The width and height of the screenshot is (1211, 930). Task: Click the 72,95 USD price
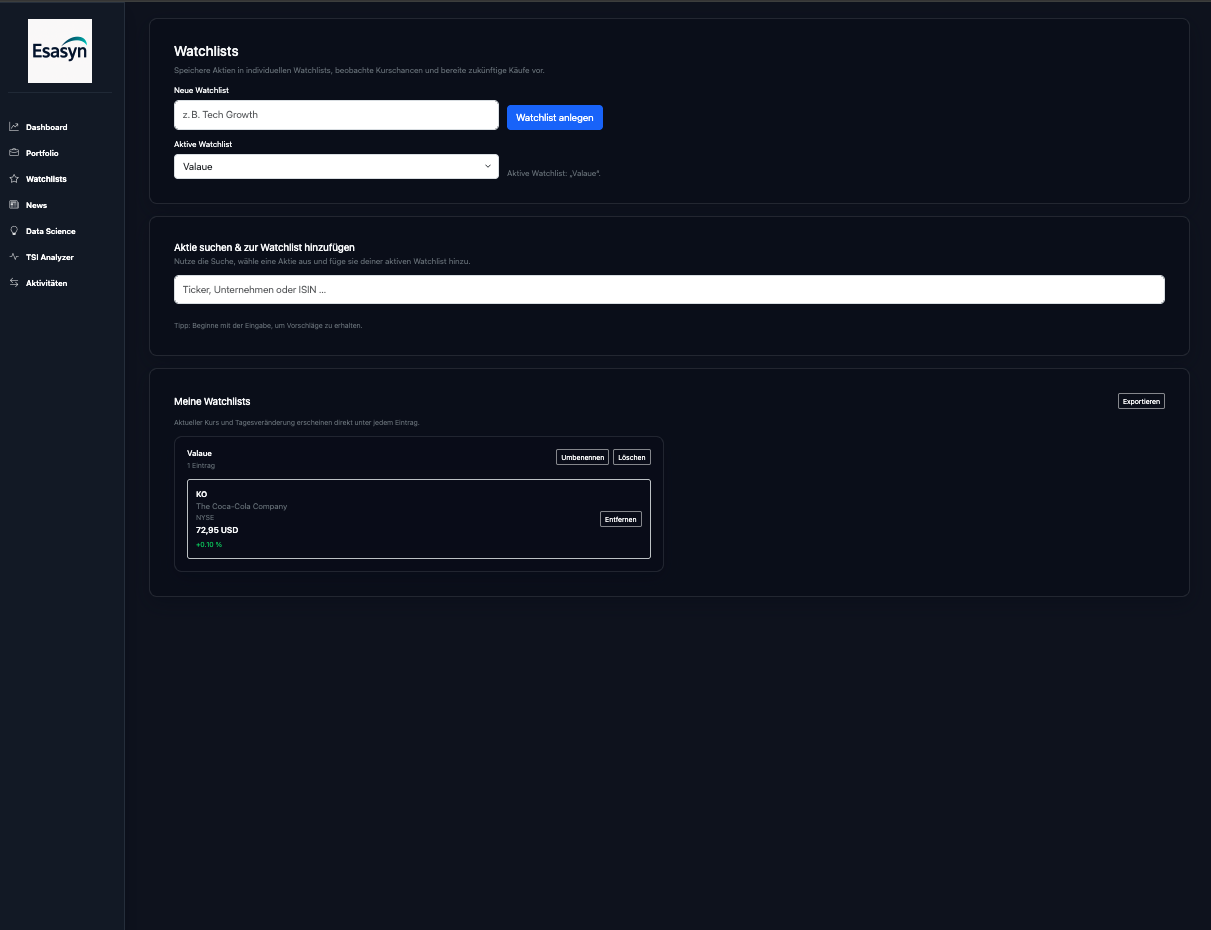[217, 530]
